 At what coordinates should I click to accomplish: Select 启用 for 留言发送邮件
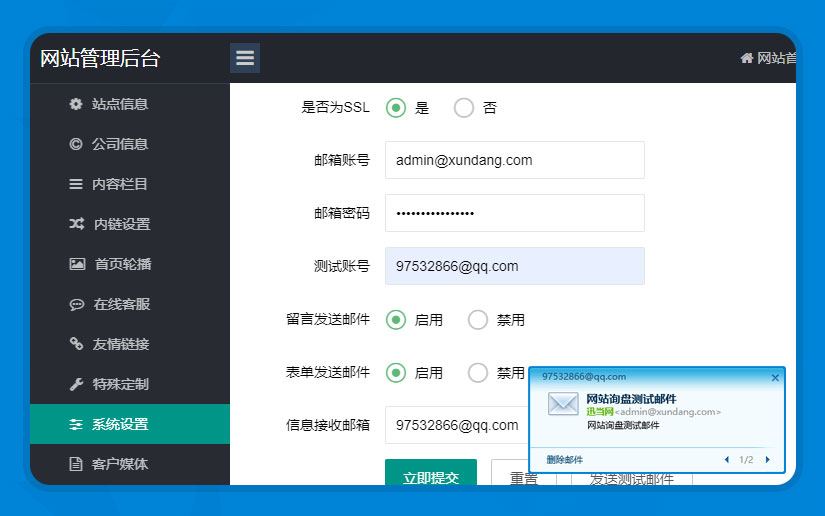pyautogui.click(x=396, y=320)
